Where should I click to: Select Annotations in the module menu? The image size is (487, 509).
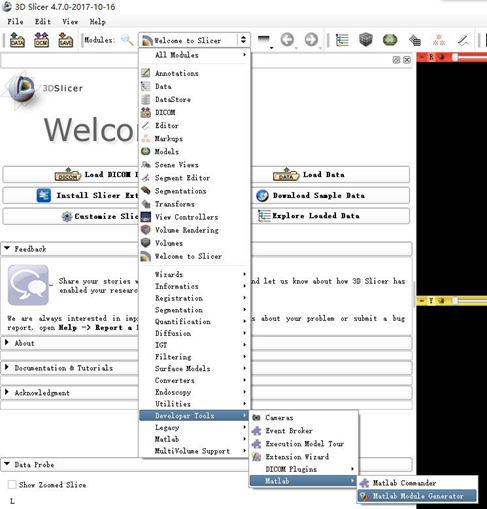(x=194, y=73)
